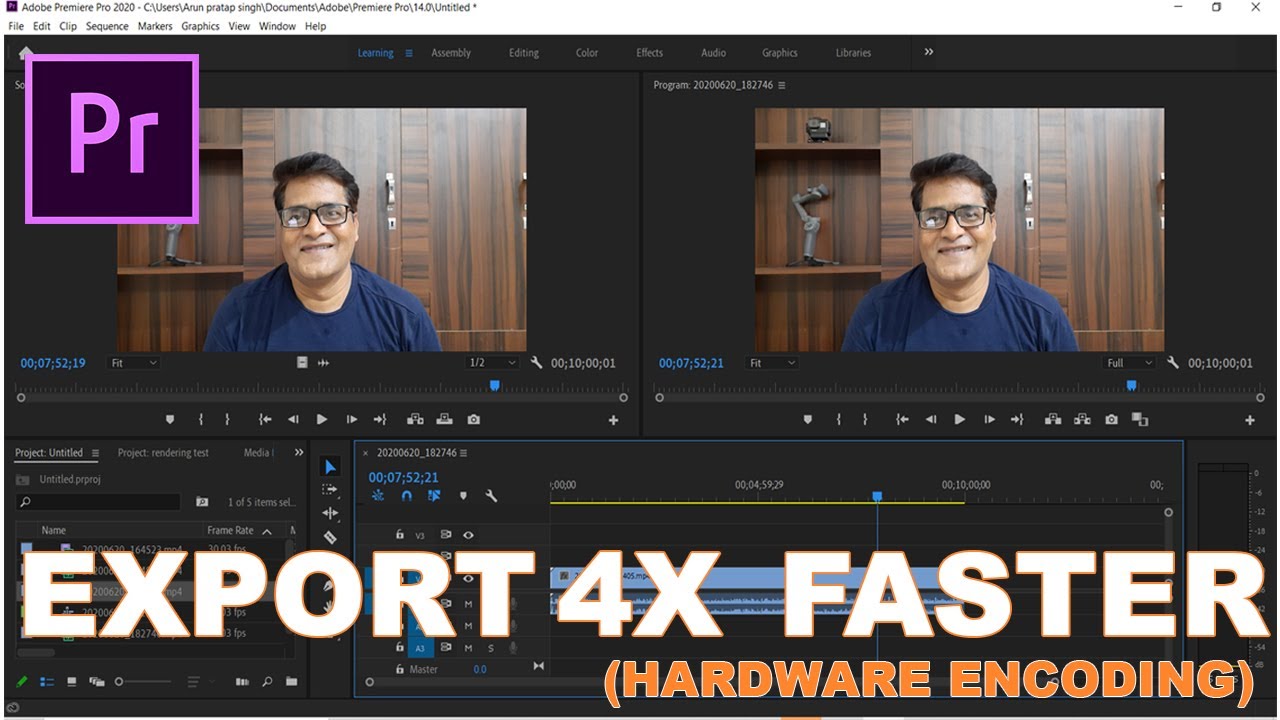Screen dimensions: 1280x720
Task: Click Insert button in Source monitor
Action: 415,420
